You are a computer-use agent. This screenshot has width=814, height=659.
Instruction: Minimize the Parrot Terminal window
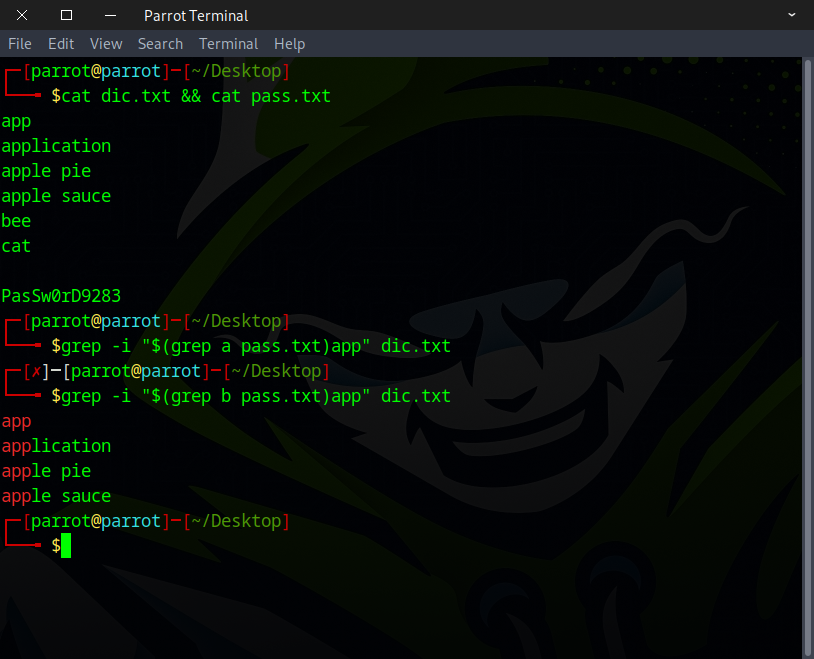click(x=110, y=15)
